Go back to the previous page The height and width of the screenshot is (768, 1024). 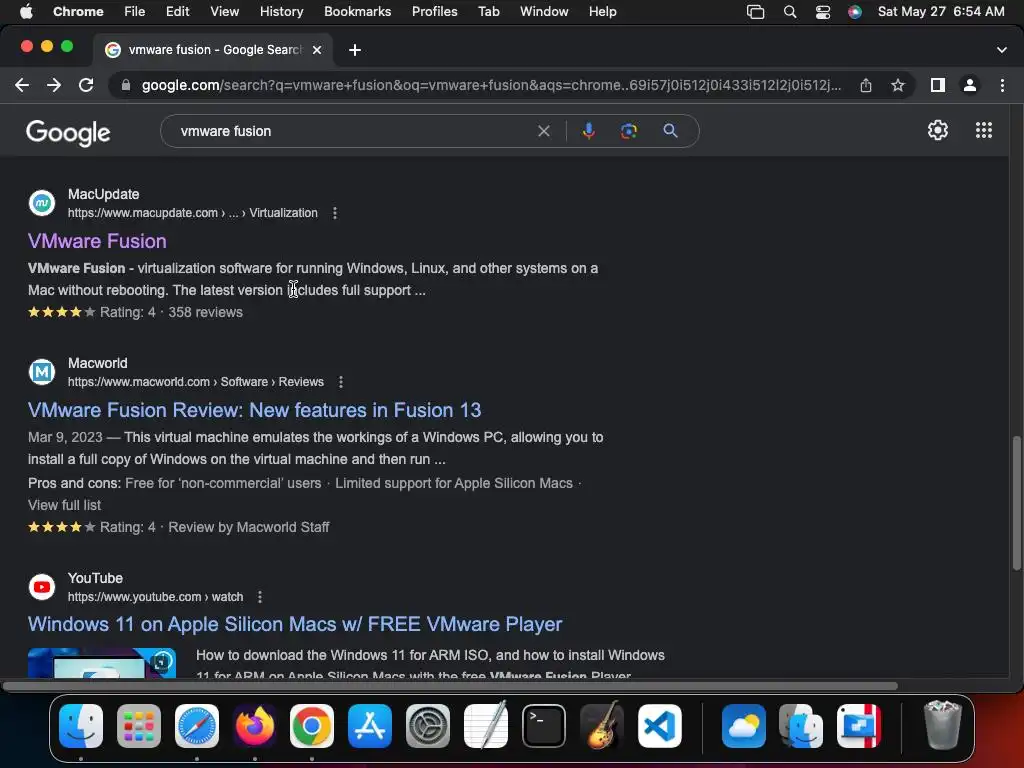pyautogui.click(x=22, y=85)
